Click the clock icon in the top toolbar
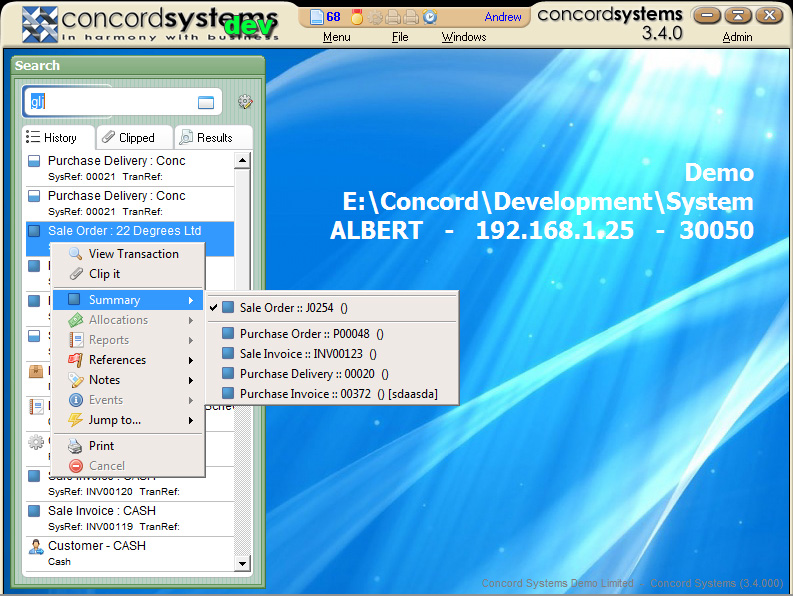The image size is (793, 596). click(429, 17)
